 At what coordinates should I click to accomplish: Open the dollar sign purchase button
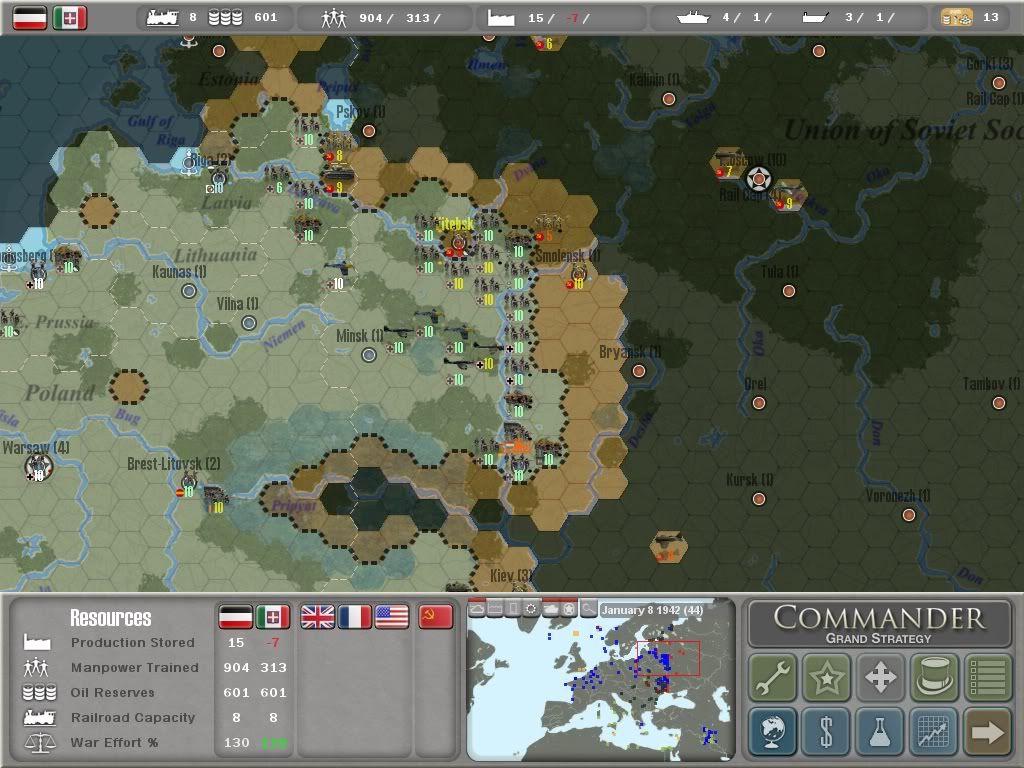pyautogui.click(x=826, y=731)
